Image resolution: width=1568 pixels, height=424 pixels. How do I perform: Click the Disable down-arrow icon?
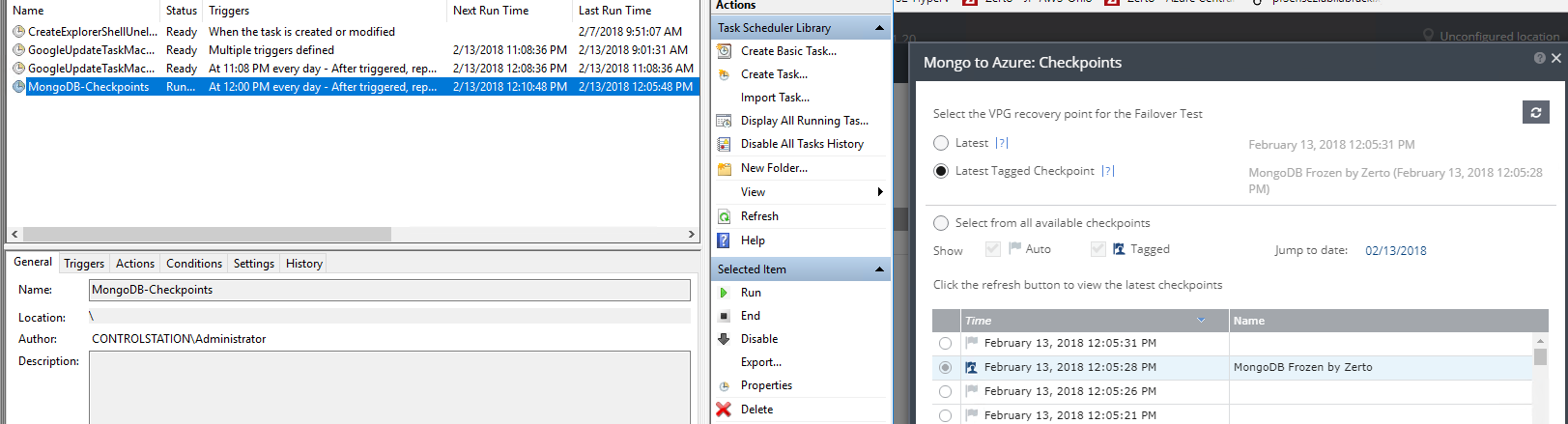(x=724, y=339)
